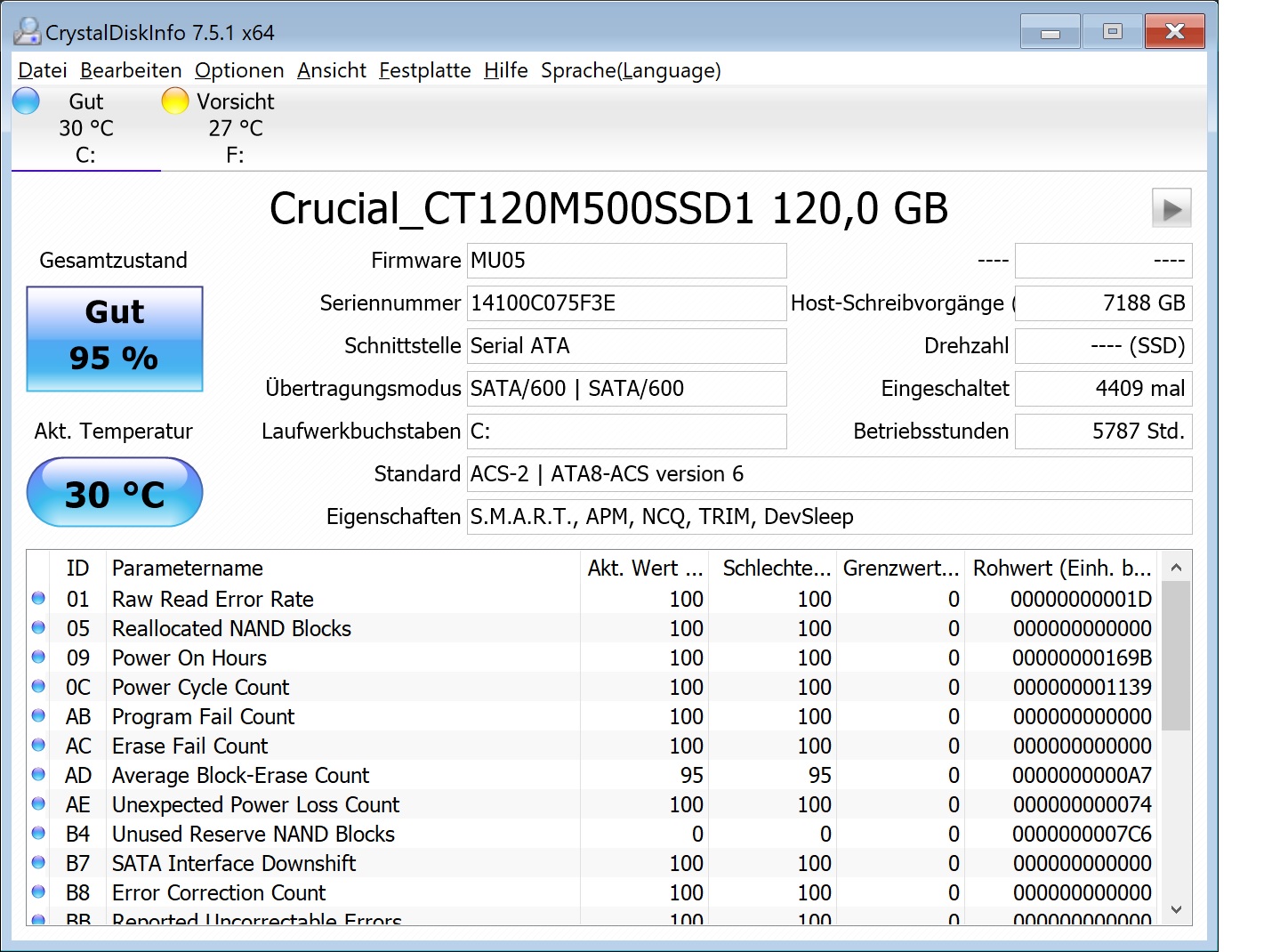Image resolution: width=1288 pixels, height=952 pixels.
Task: Click the Firmware field showing MU05
Action: pyautogui.click(x=626, y=261)
